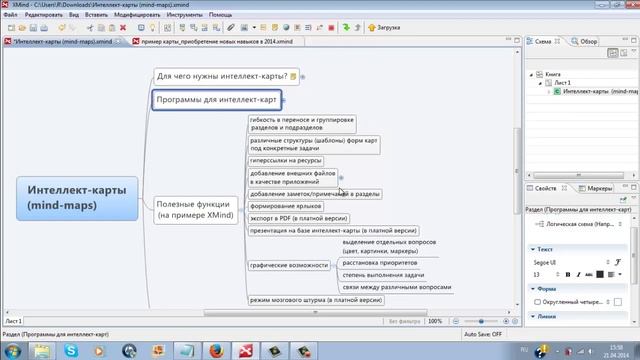Open Инструменты menu

pyautogui.click(x=184, y=15)
